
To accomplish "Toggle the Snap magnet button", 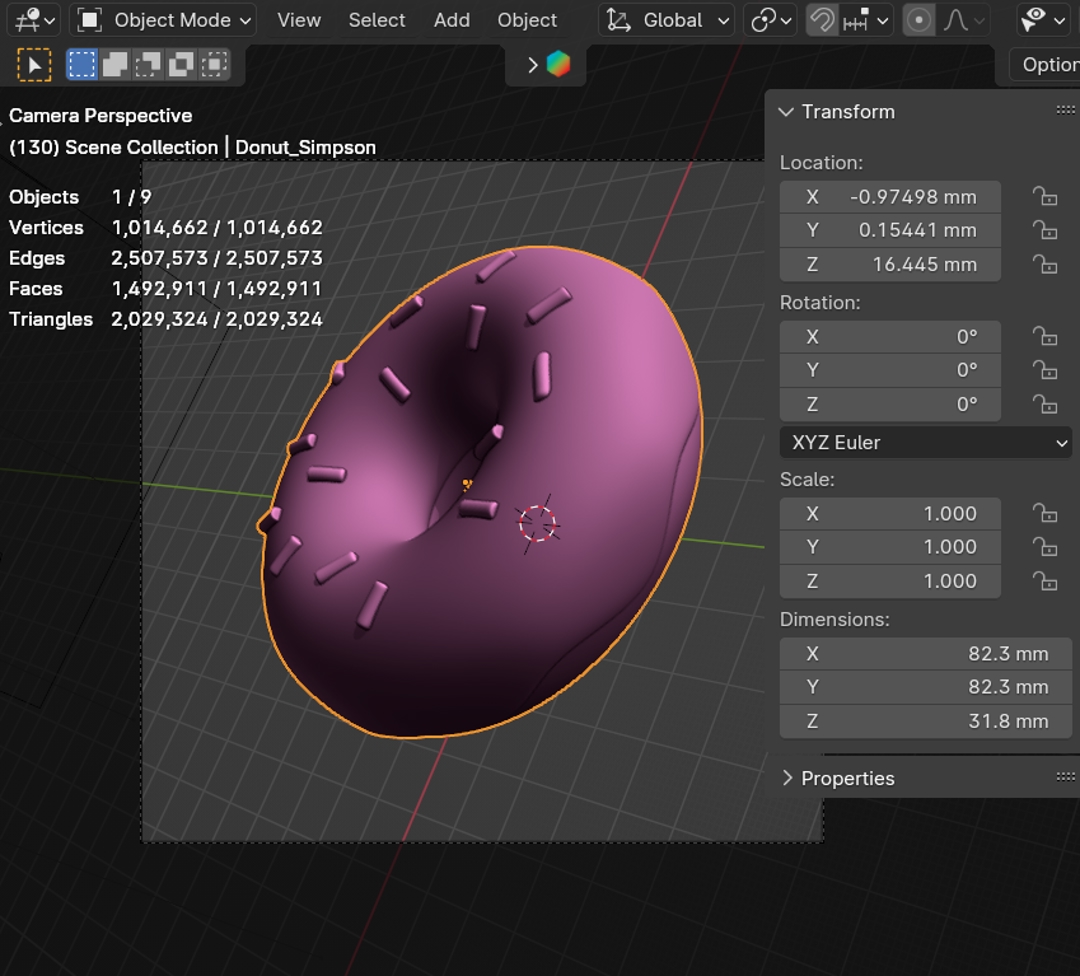I will (x=822, y=20).
